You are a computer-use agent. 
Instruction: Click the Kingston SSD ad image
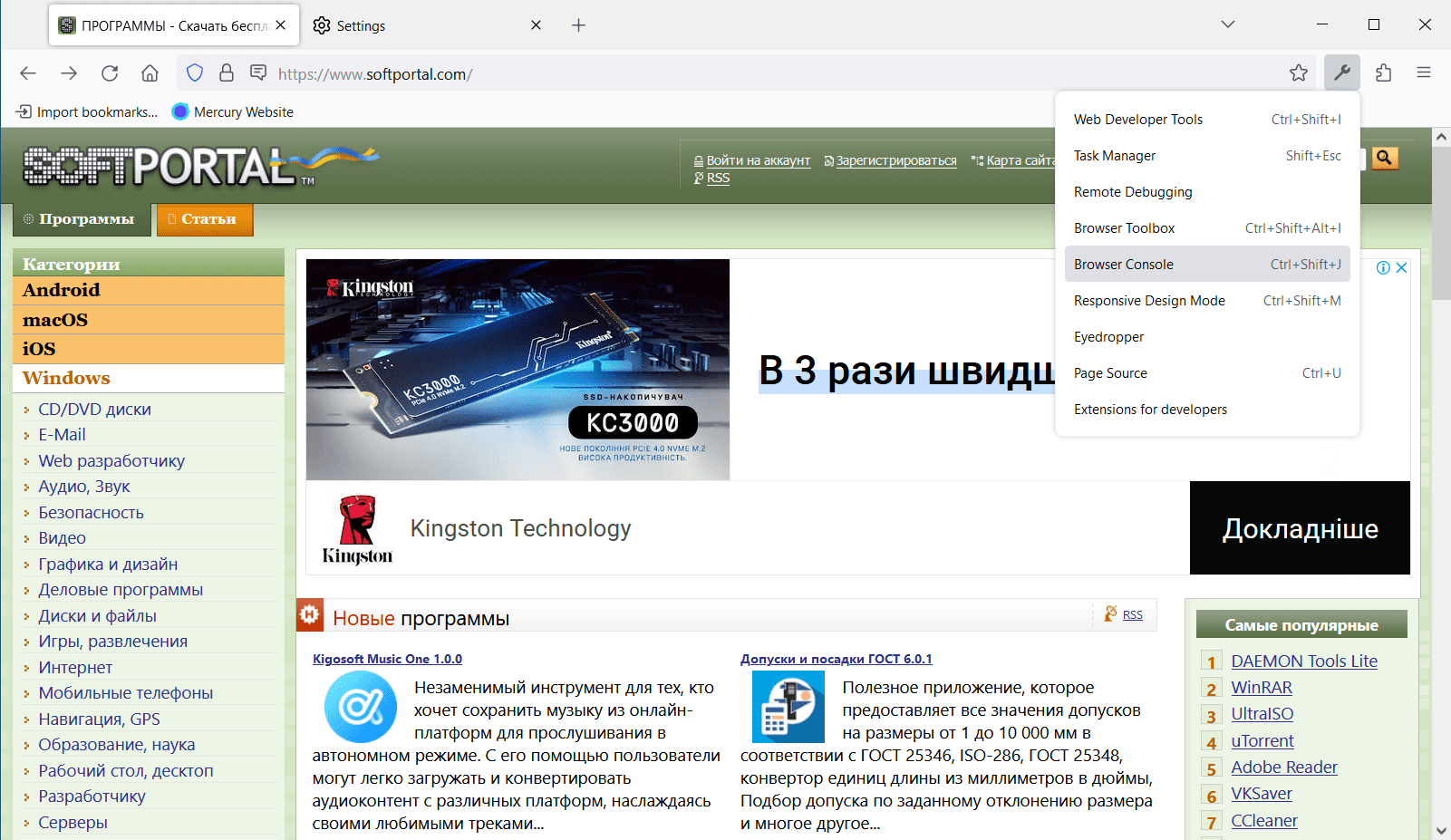point(518,370)
